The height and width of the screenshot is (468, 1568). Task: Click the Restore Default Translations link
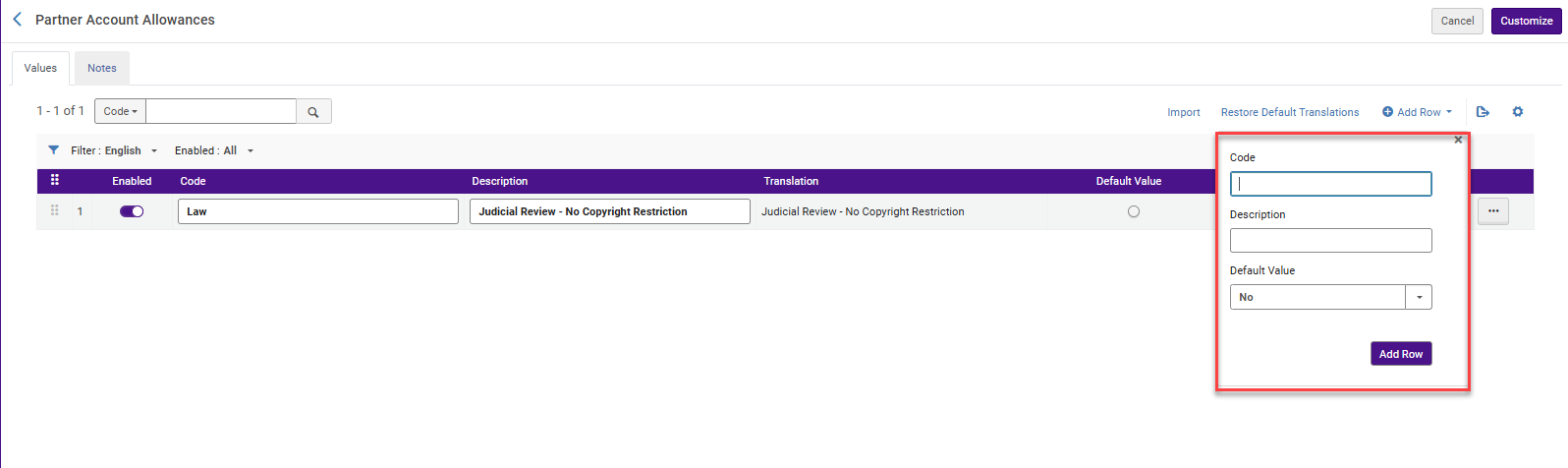coord(1290,112)
